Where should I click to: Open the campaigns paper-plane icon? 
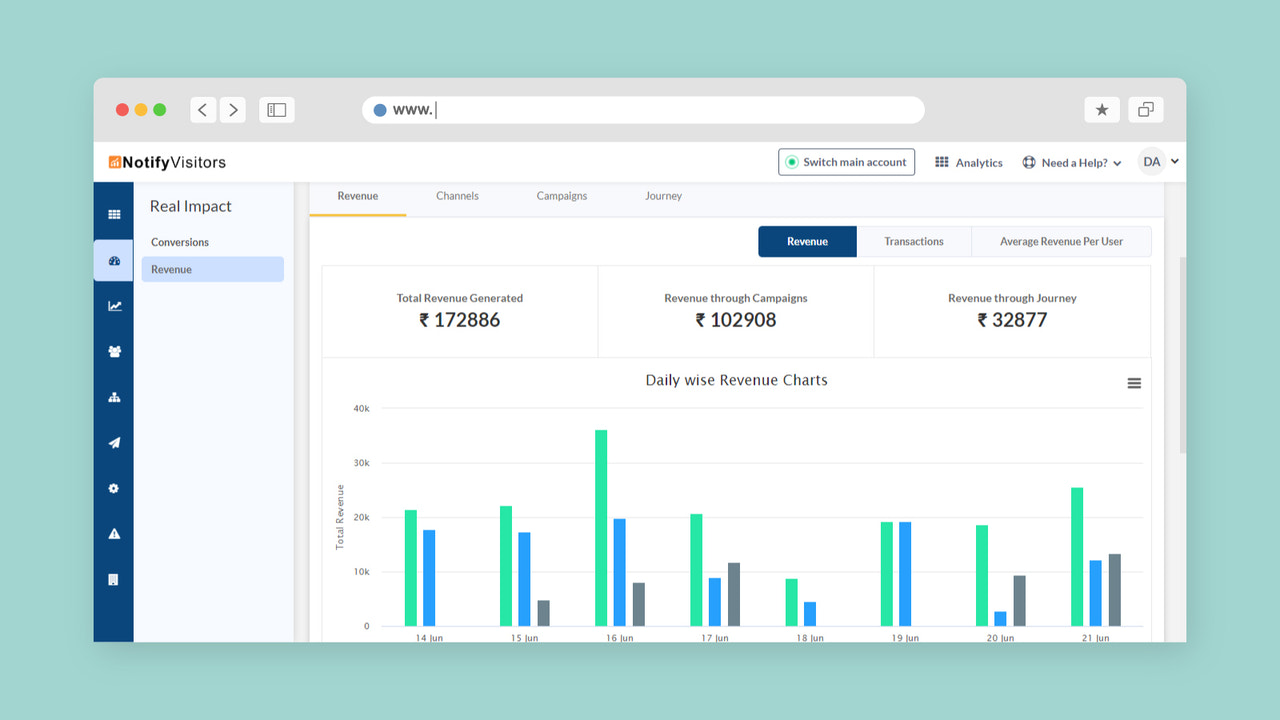pos(113,442)
